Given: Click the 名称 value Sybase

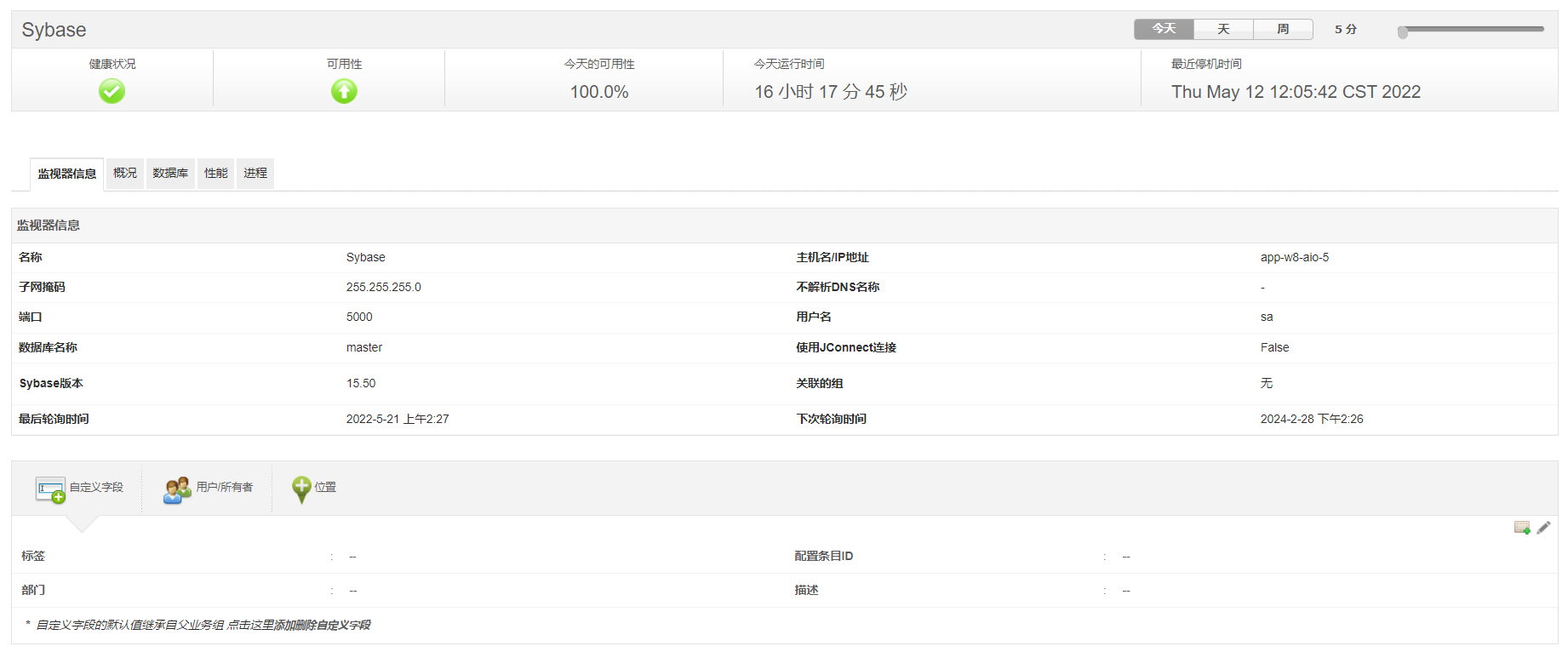Looking at the screenshot, I should 366,257.
